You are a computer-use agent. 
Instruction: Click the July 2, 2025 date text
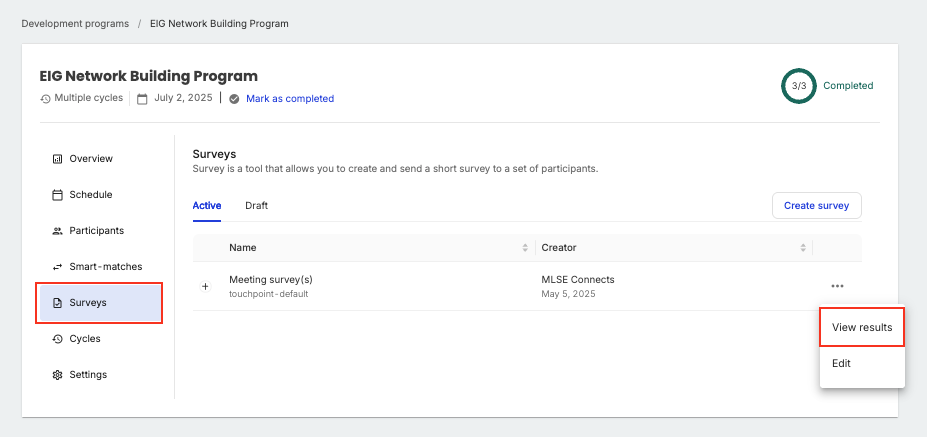[183, 98]
